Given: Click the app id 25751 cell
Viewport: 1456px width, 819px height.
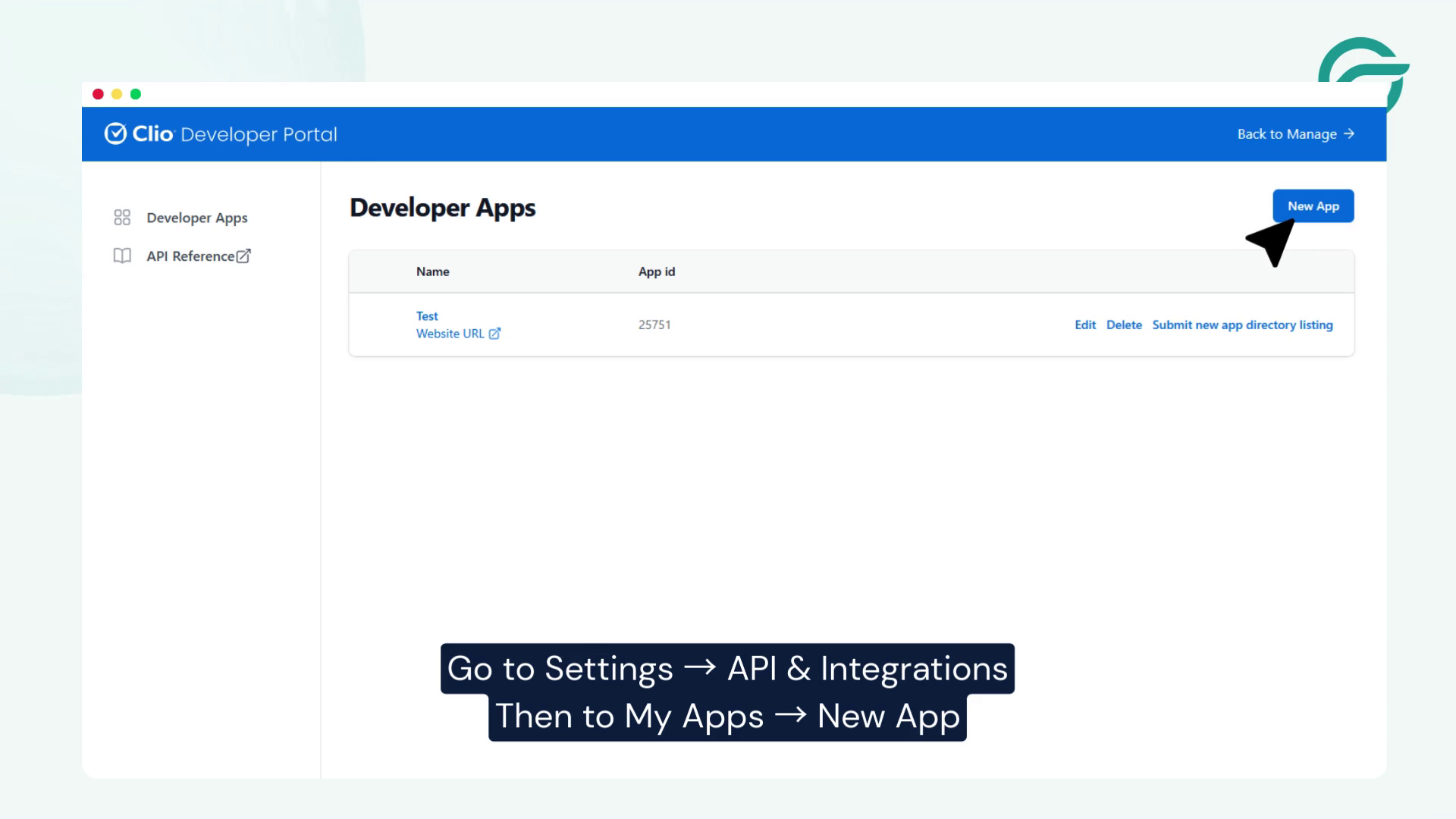Looking at the screenshot, I should [655, 325].
